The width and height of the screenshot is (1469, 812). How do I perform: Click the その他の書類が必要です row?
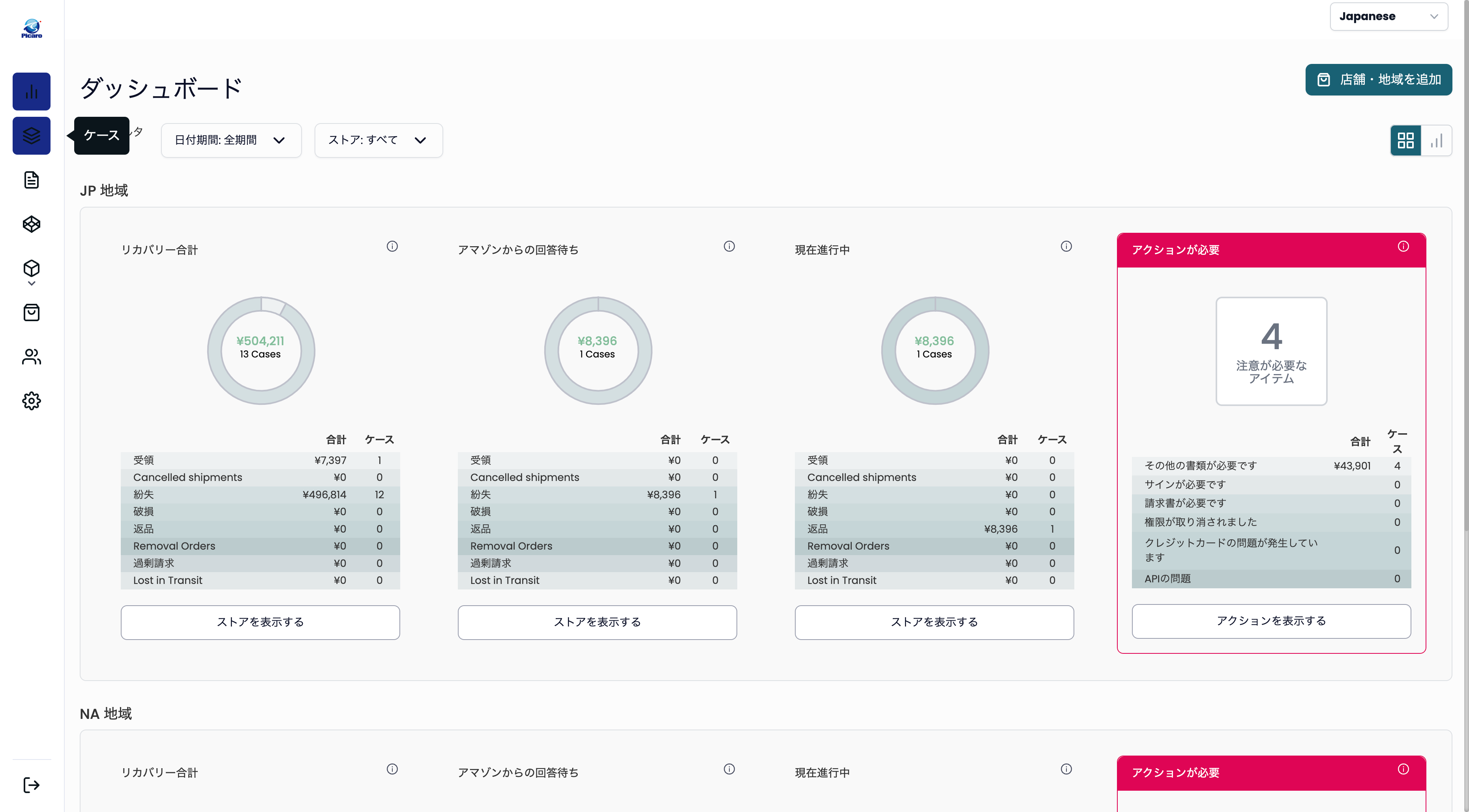coord(1271,466)
